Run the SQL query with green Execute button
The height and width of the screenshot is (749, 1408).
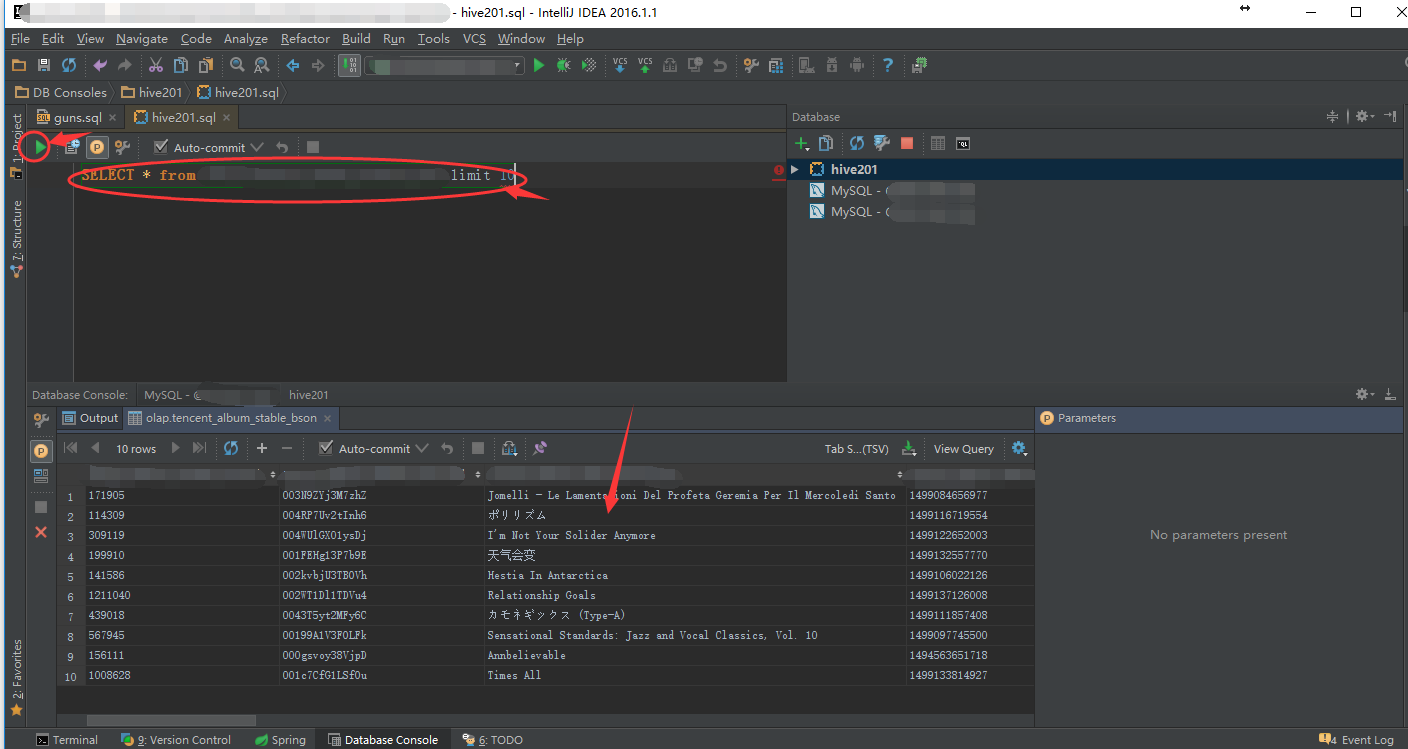click(39, 147)
